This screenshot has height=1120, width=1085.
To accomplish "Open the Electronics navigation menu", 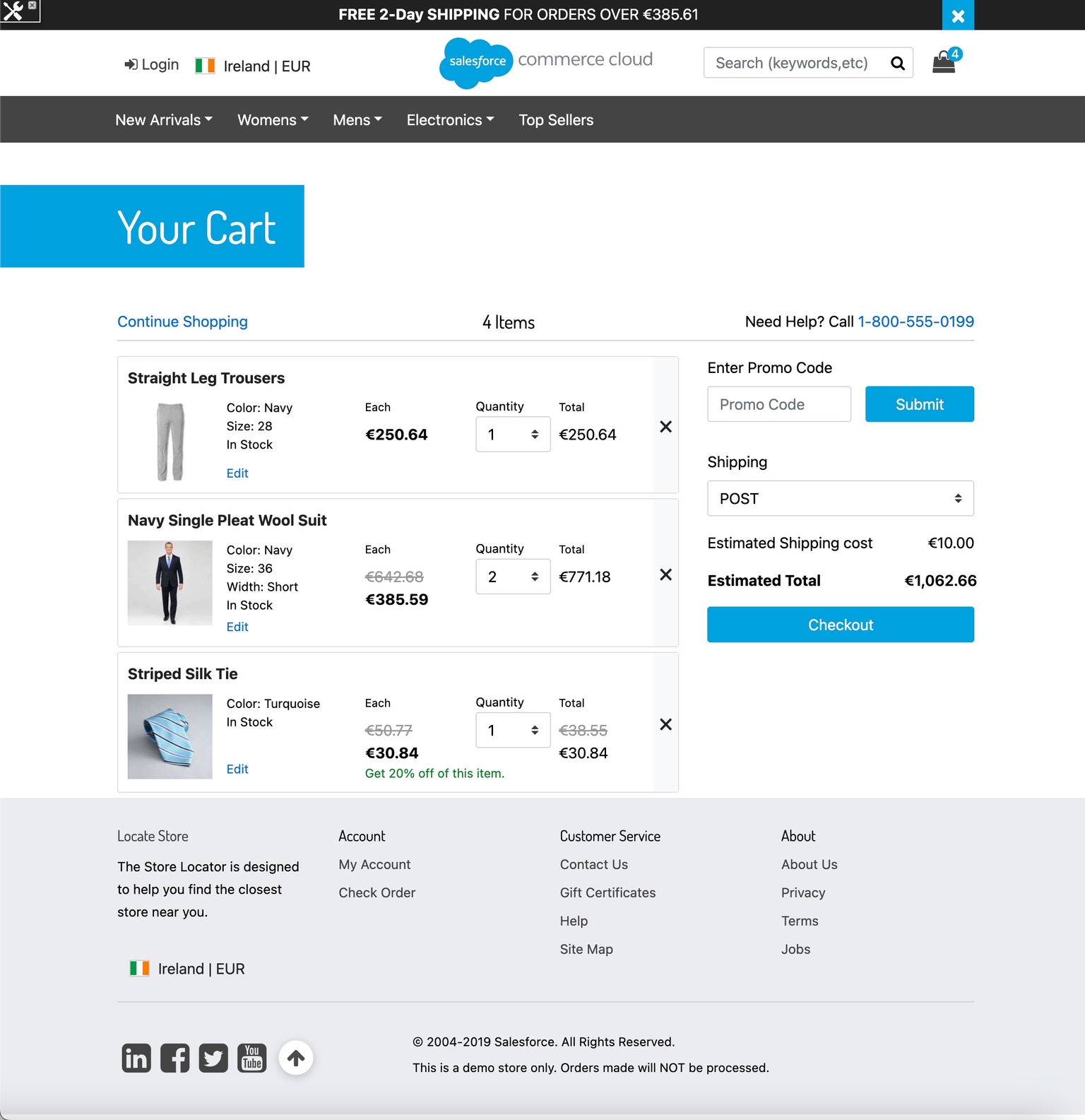I will [450, 120].
